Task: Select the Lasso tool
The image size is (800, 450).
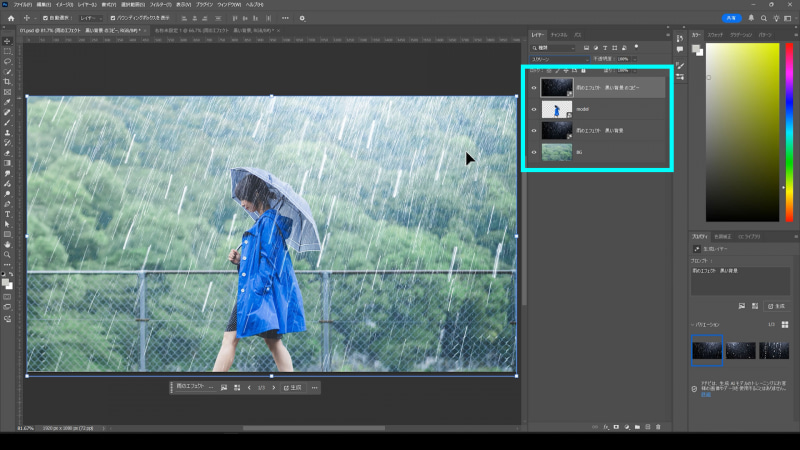Action: [x=7, y=62]
